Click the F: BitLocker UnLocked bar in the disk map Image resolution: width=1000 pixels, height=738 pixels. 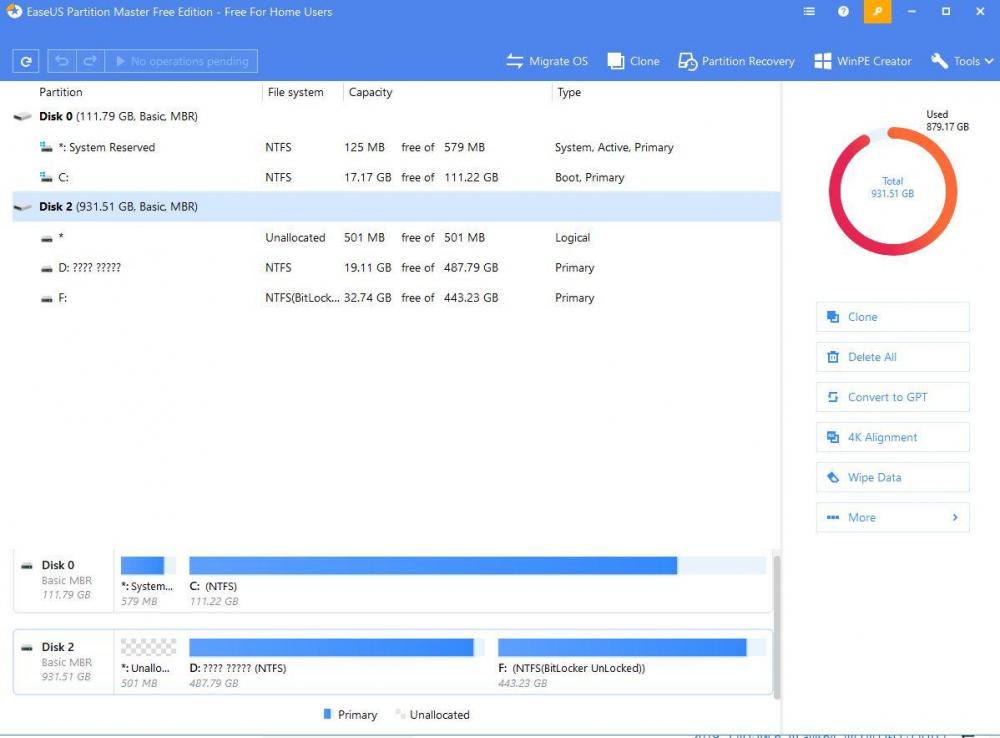click(631, 647)
